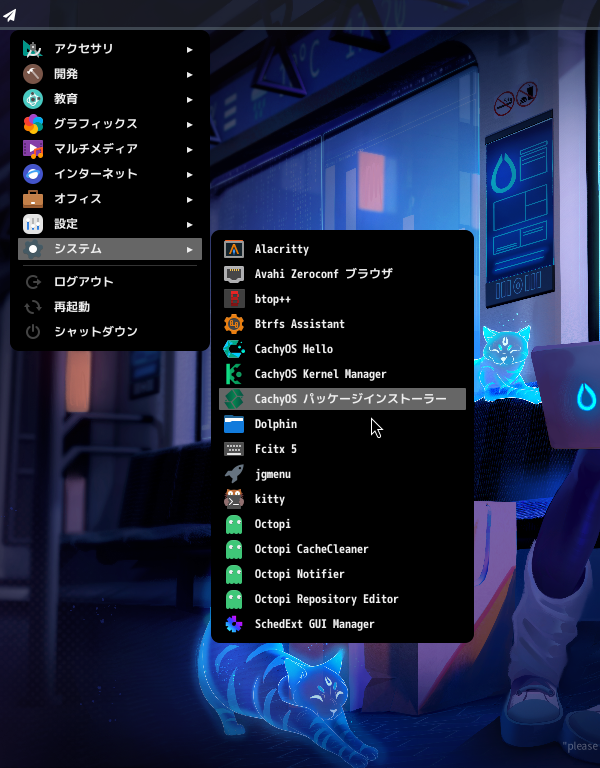Click the kitty cat terminal icon
This screenshot has width=600, height=768.
click(234, 499)
